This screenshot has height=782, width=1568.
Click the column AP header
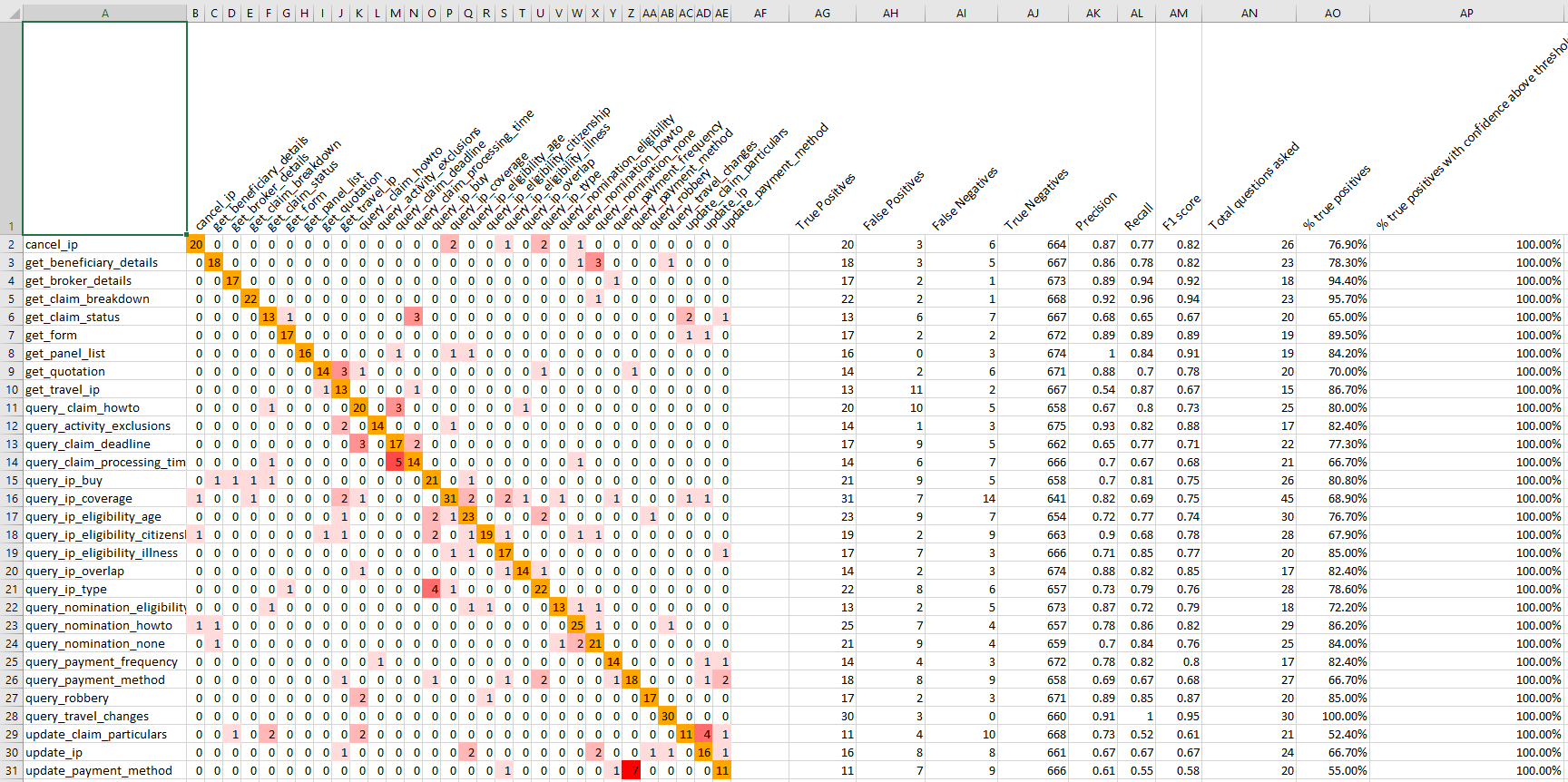(x=1466, y=14)
